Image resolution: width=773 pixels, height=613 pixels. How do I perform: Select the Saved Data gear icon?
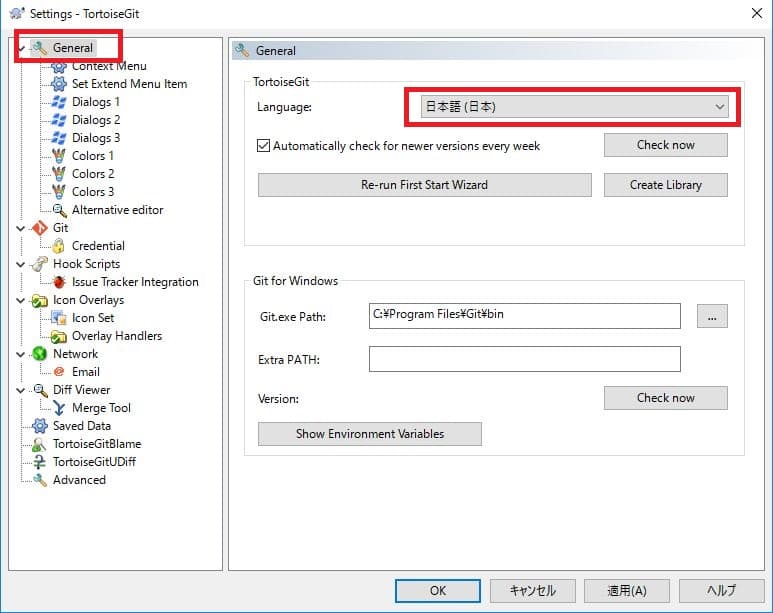point(40,426)
